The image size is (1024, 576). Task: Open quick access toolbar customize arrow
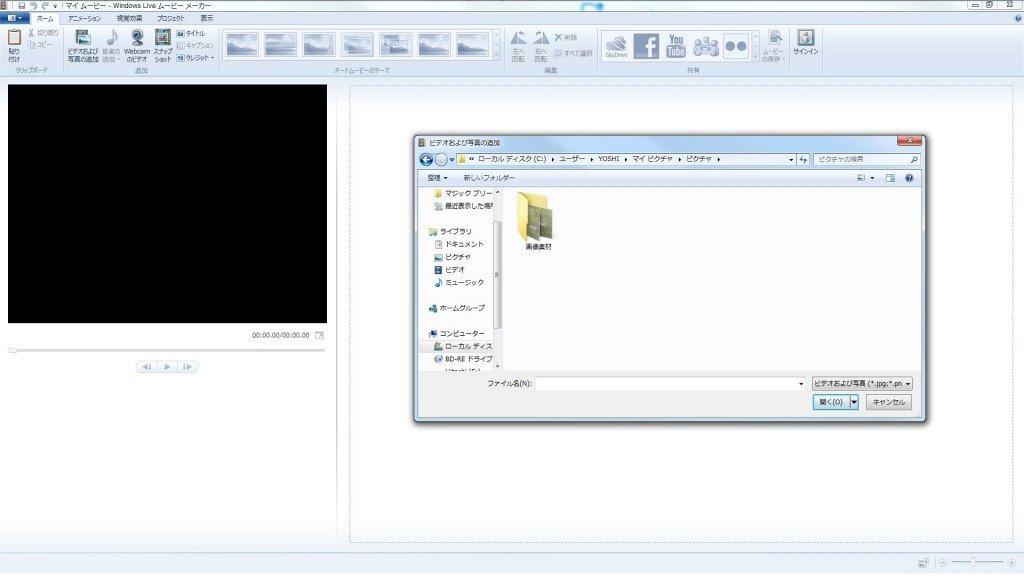pyautogui.click(x=55, y=6)
